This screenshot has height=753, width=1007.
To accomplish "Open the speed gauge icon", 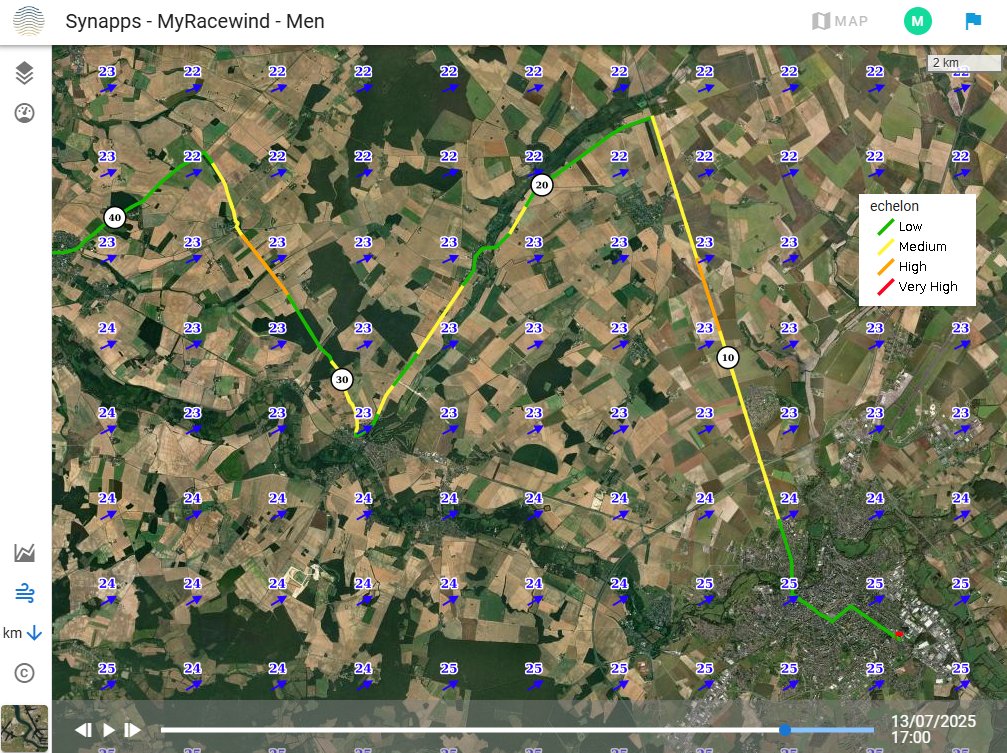I will [x=24, y=113].
